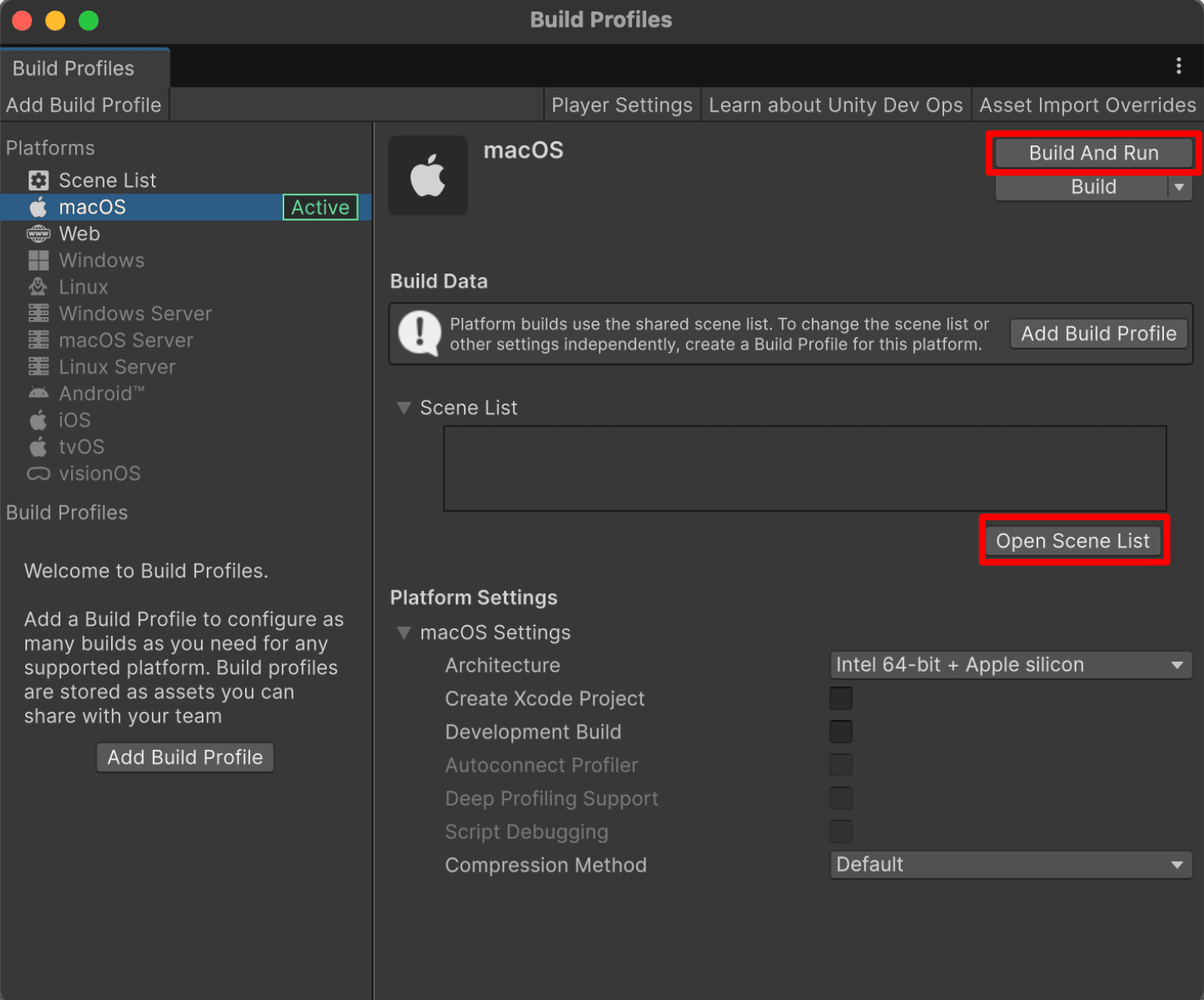Select the visionOS platform icon

38,473
